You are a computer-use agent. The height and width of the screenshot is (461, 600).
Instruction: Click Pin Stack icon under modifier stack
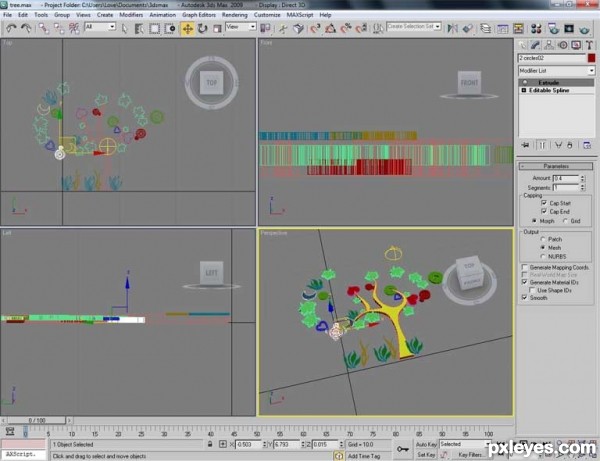(x=525, y=145)
